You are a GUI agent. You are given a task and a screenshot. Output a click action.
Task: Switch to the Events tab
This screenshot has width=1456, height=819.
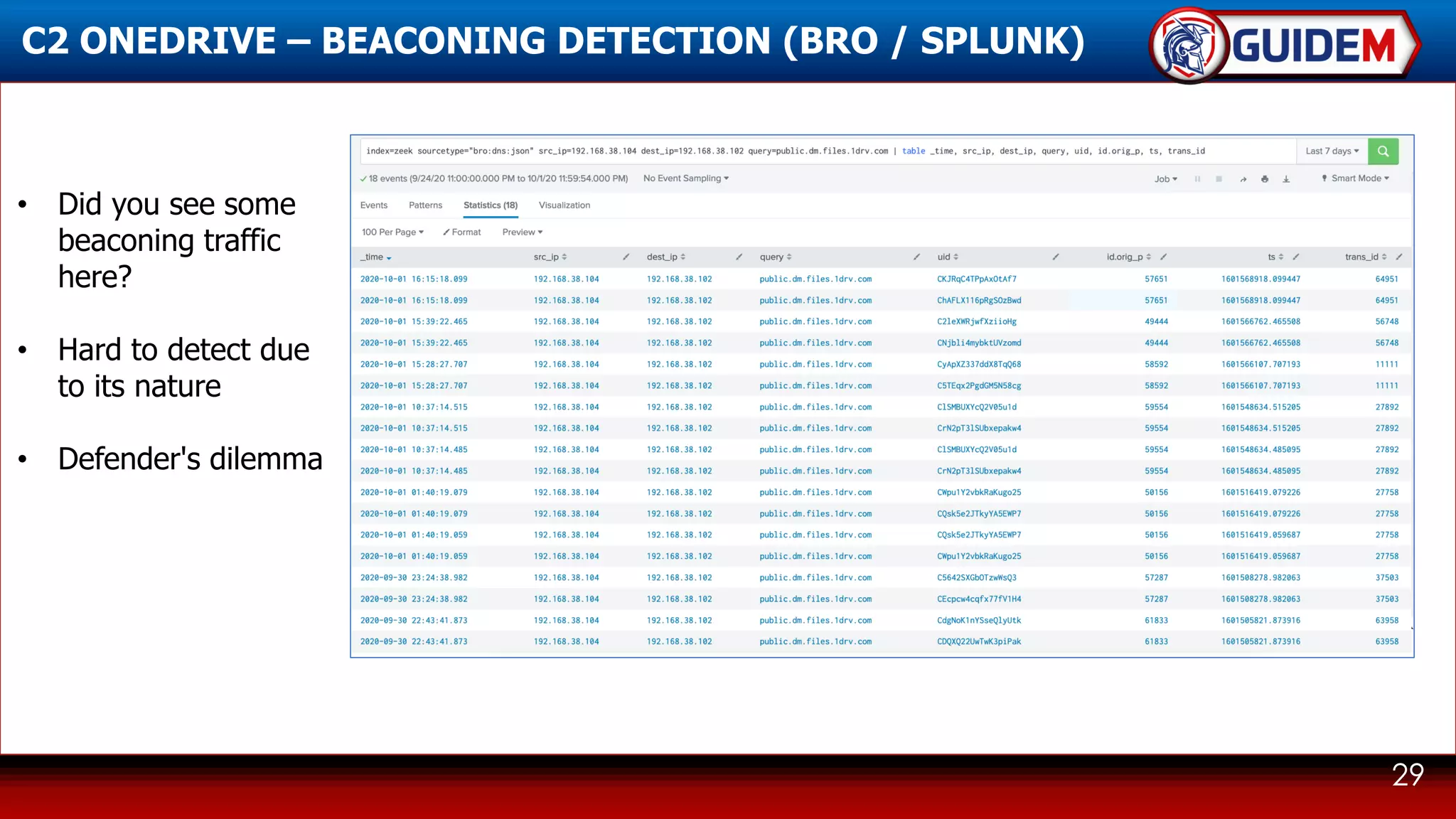click(x=374, y=205)
